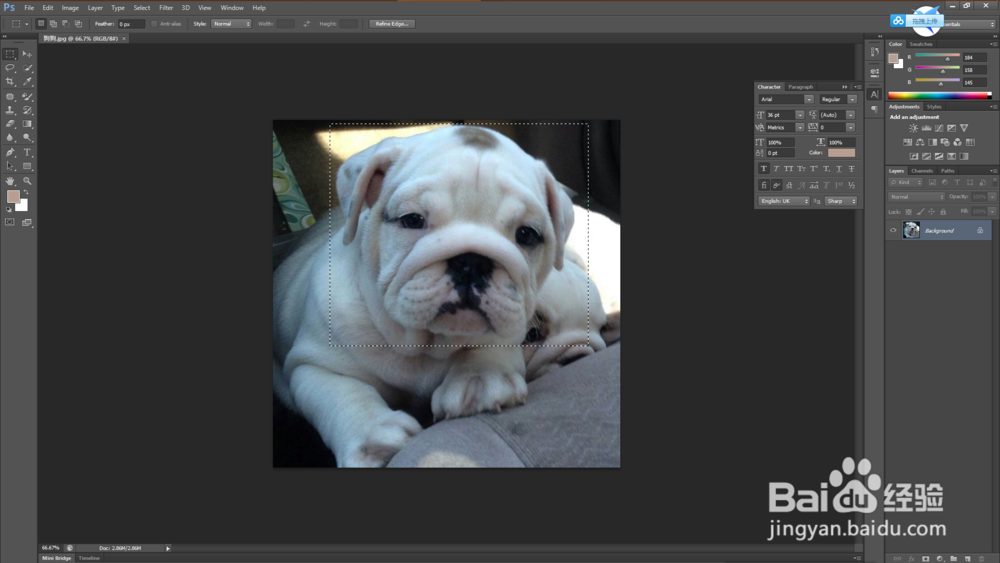This screenshot has width=1000, height=563.
Task: Select the Move tool
Action: click(x=27, y=54)
